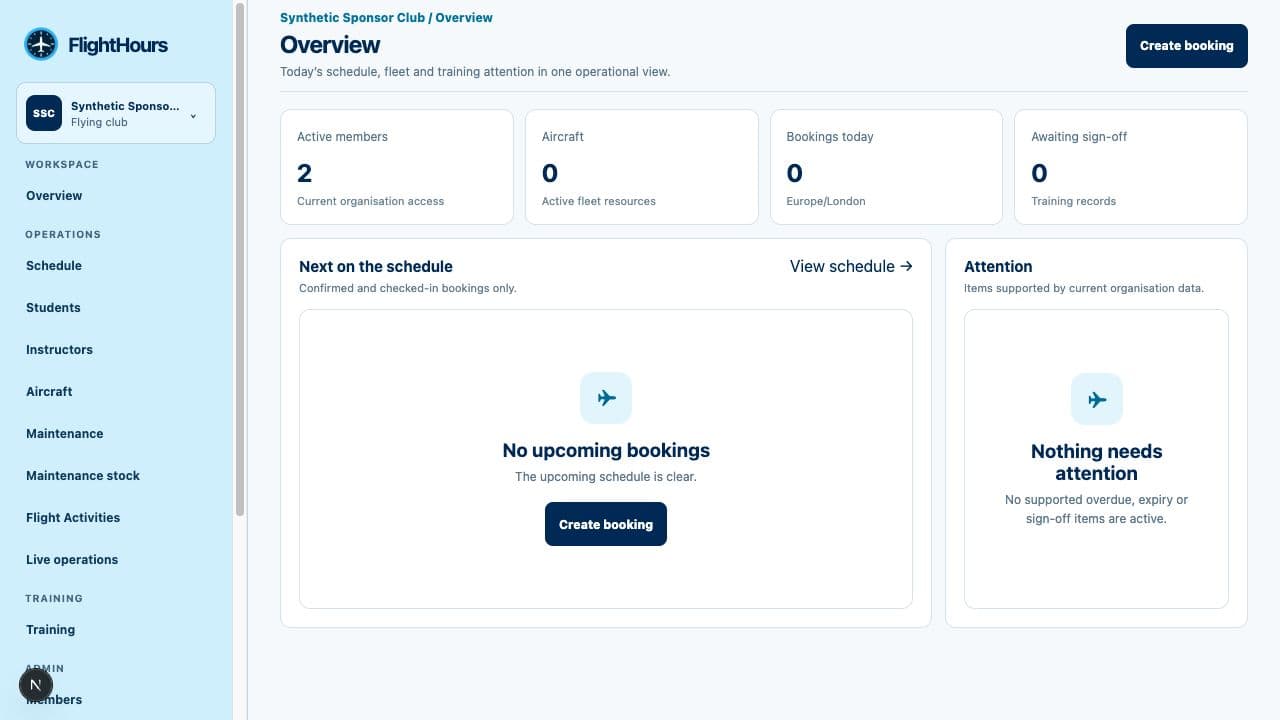
Task: Click the Aircraft stat card showing 0
Action: 642,167
